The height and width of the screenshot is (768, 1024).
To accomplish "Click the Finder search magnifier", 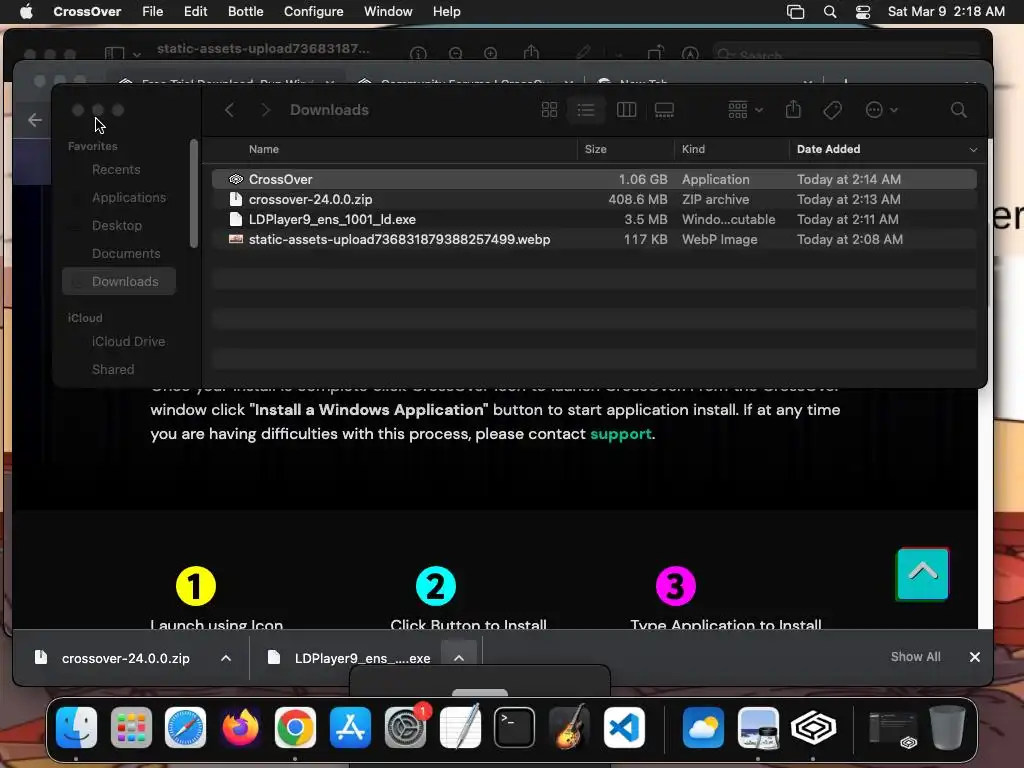I will pyautogui.click(x=958, y=110).
